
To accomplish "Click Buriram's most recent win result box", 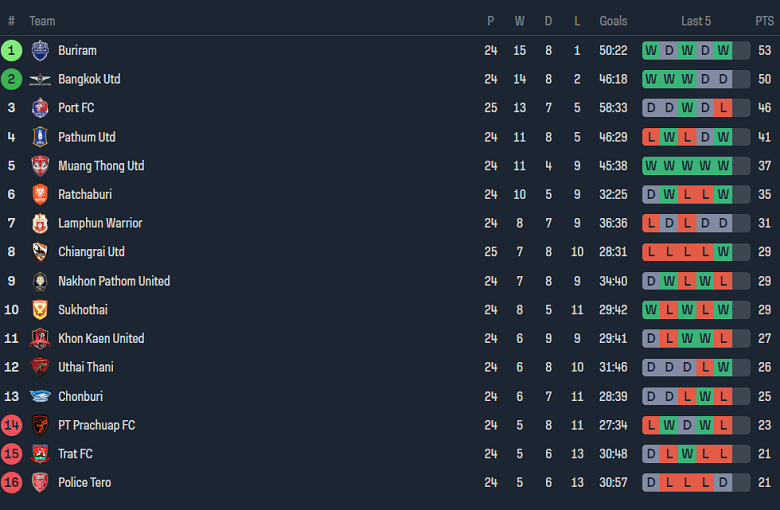I will coord(723,50).
